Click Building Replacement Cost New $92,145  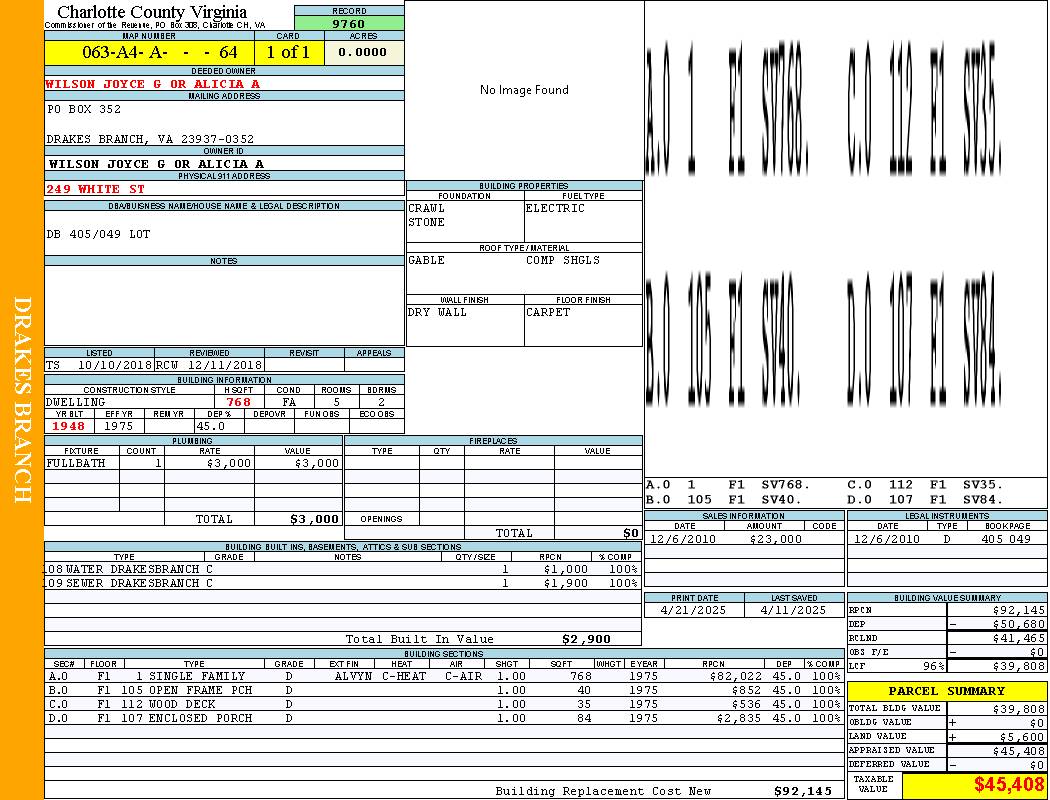[803, 791]
